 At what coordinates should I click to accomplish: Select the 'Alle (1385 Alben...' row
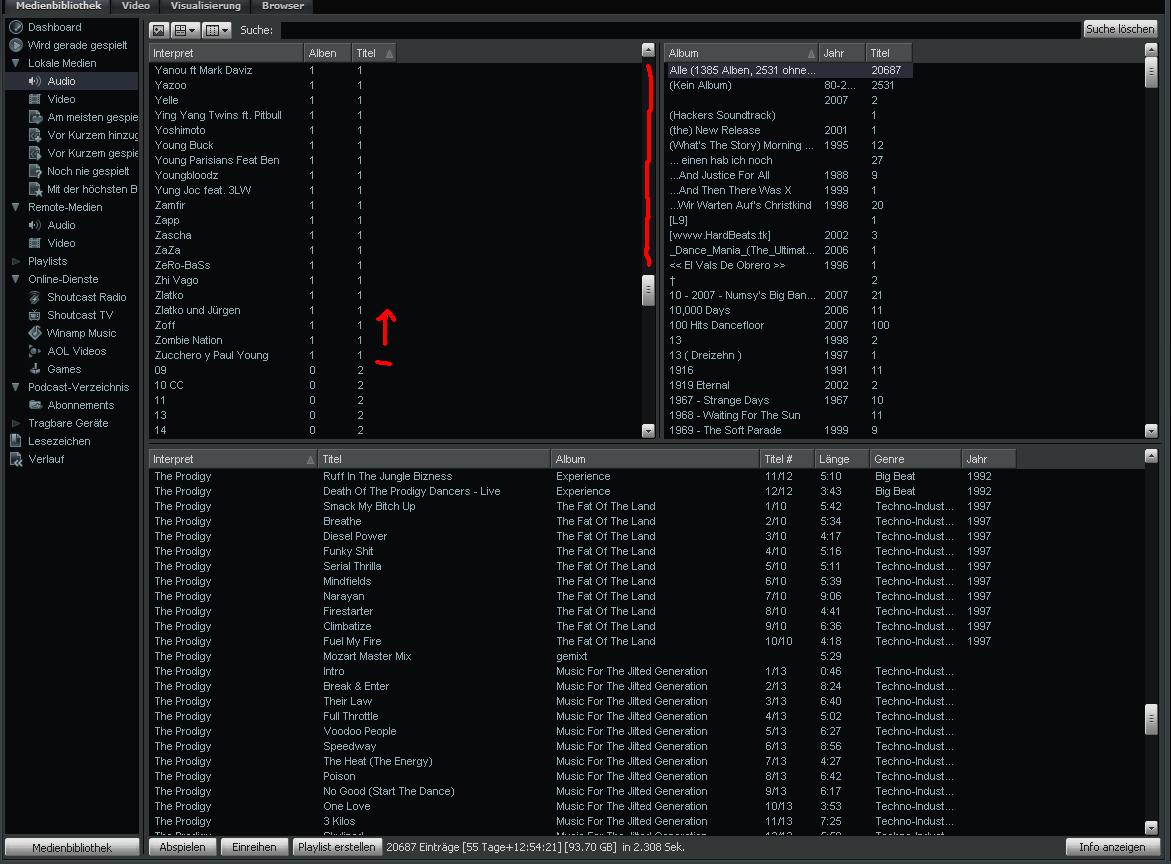coord(788,70)
